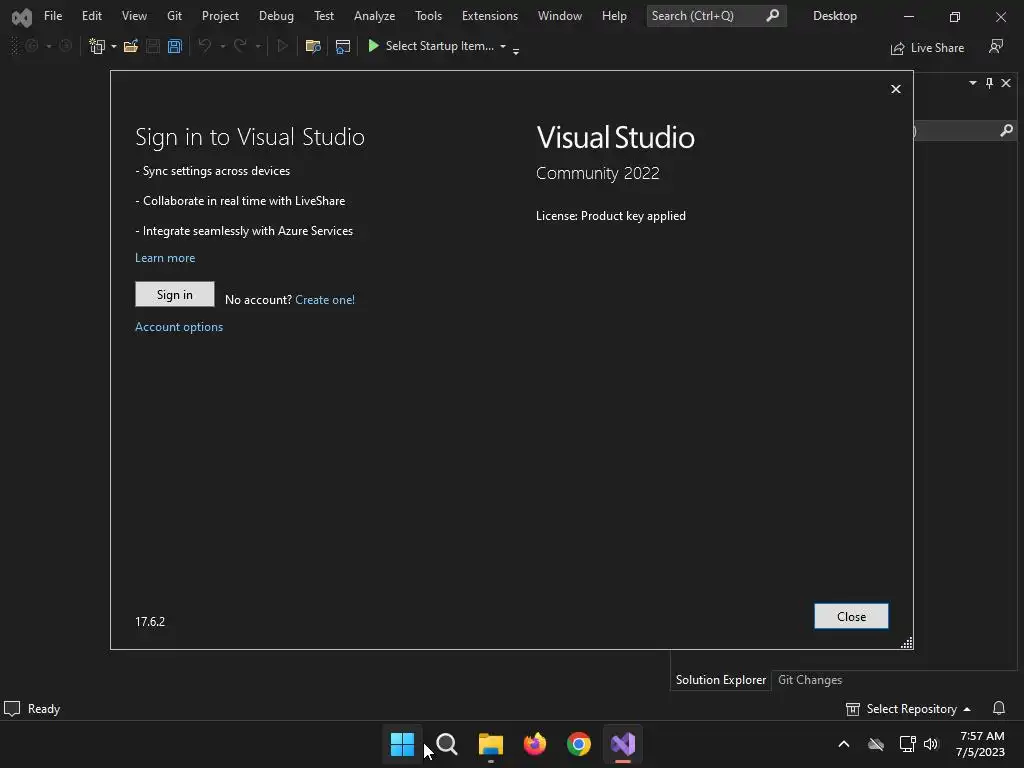Open the Windows Start menu

(x=402, y=744)
